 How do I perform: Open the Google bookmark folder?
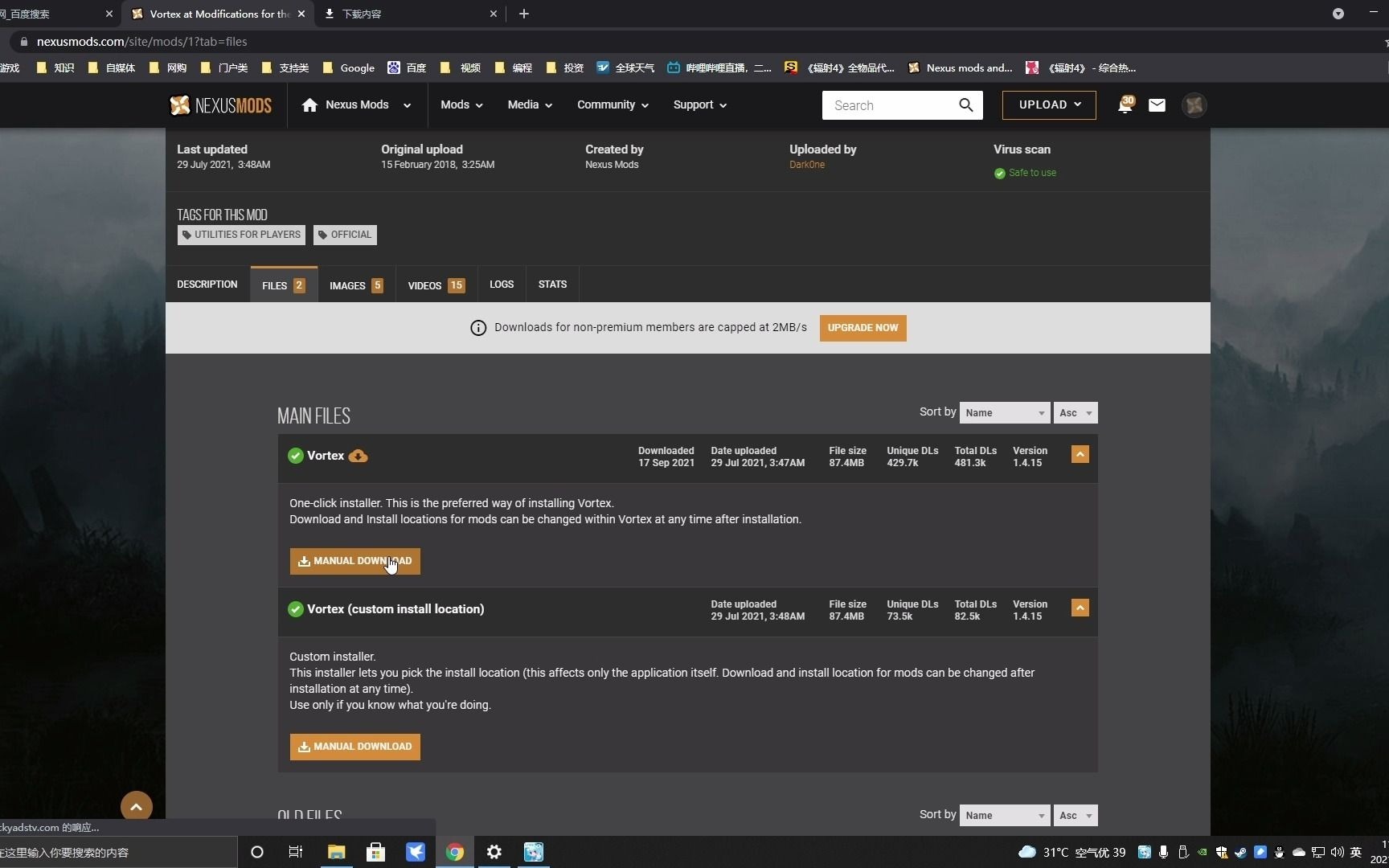tap(349, 68)
